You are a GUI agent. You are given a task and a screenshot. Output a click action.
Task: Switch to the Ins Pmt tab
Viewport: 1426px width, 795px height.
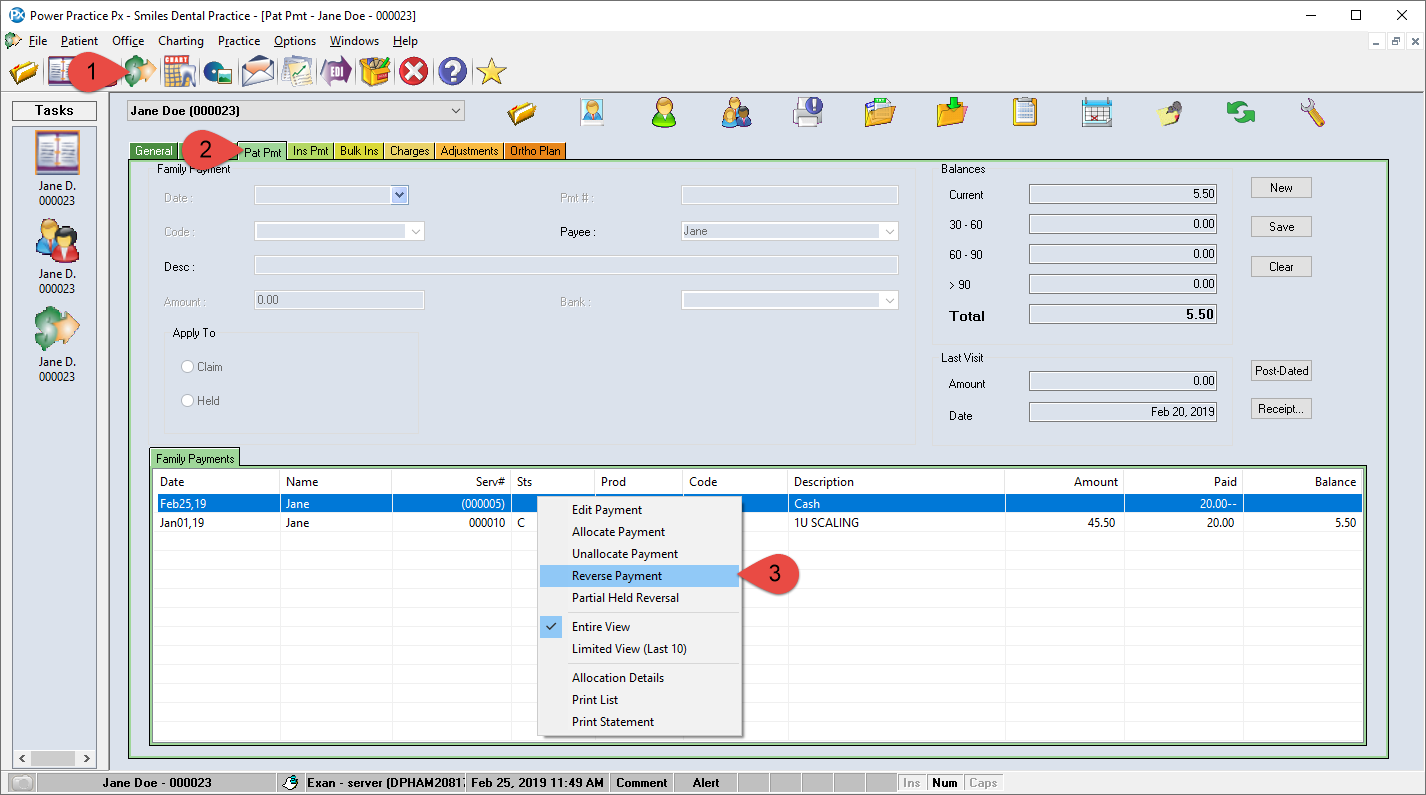(x=311, y=151)
